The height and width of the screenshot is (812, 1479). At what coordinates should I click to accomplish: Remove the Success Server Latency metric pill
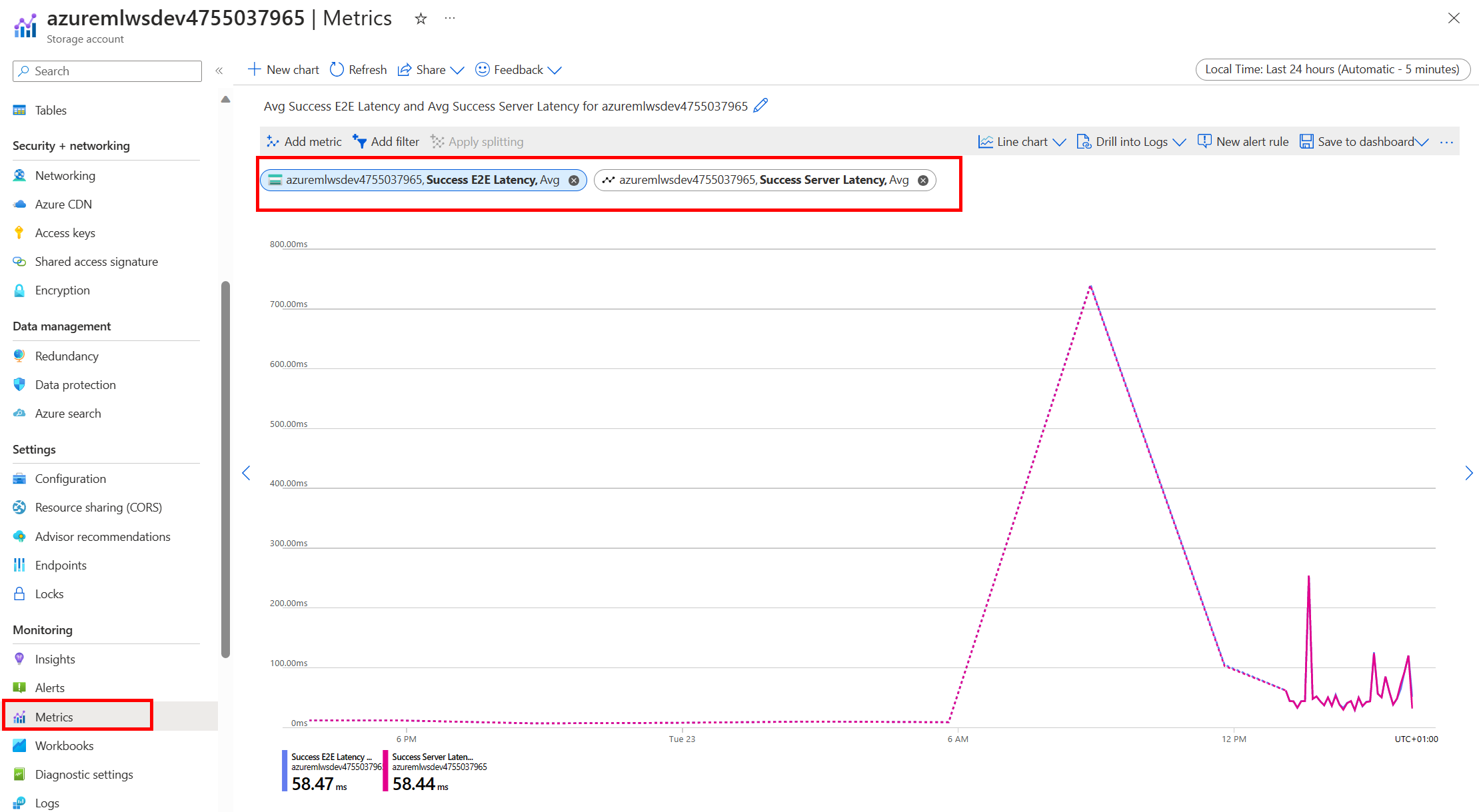click(923, 181)
